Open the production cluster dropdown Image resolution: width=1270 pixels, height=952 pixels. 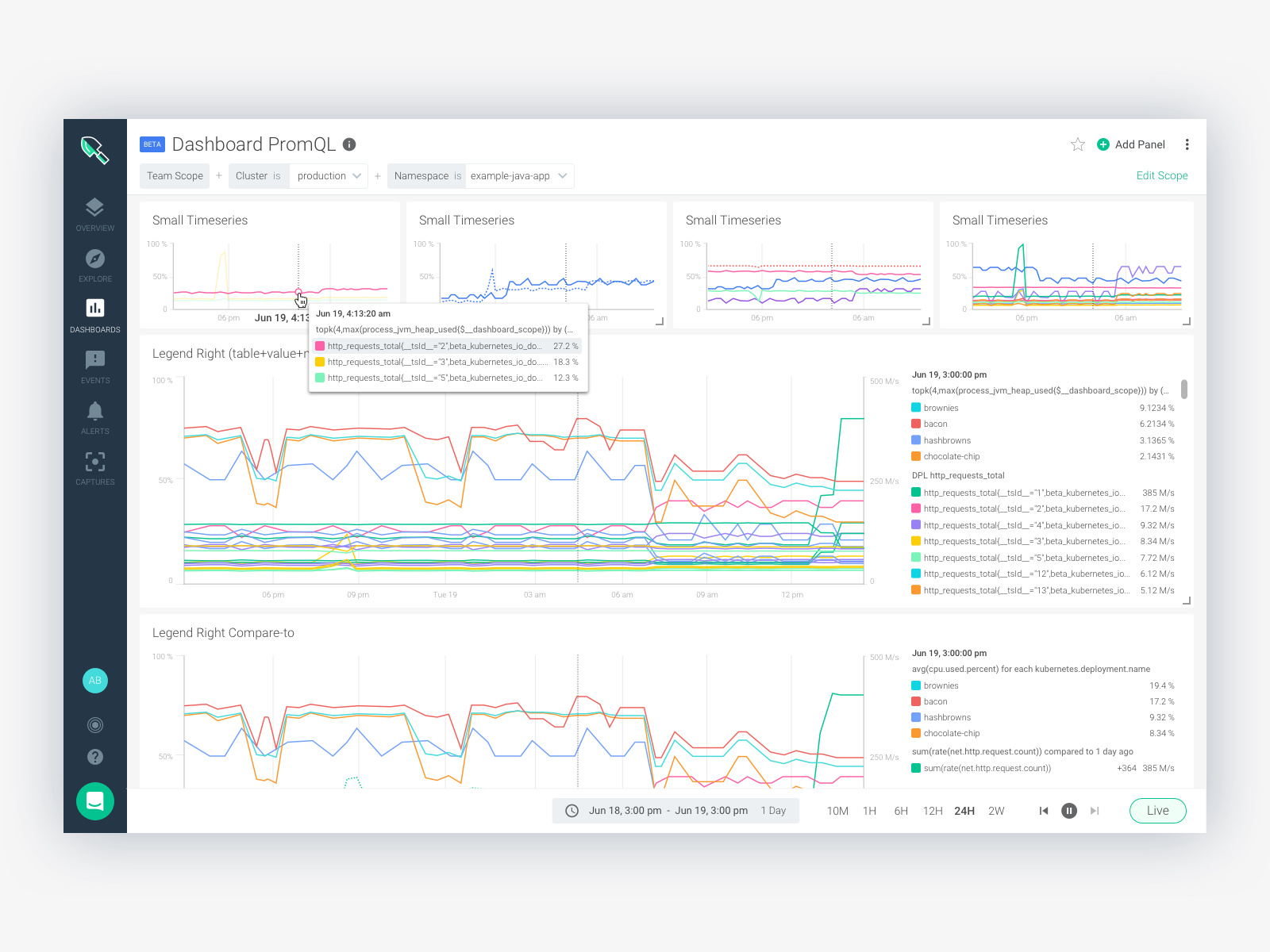[328, 175]
